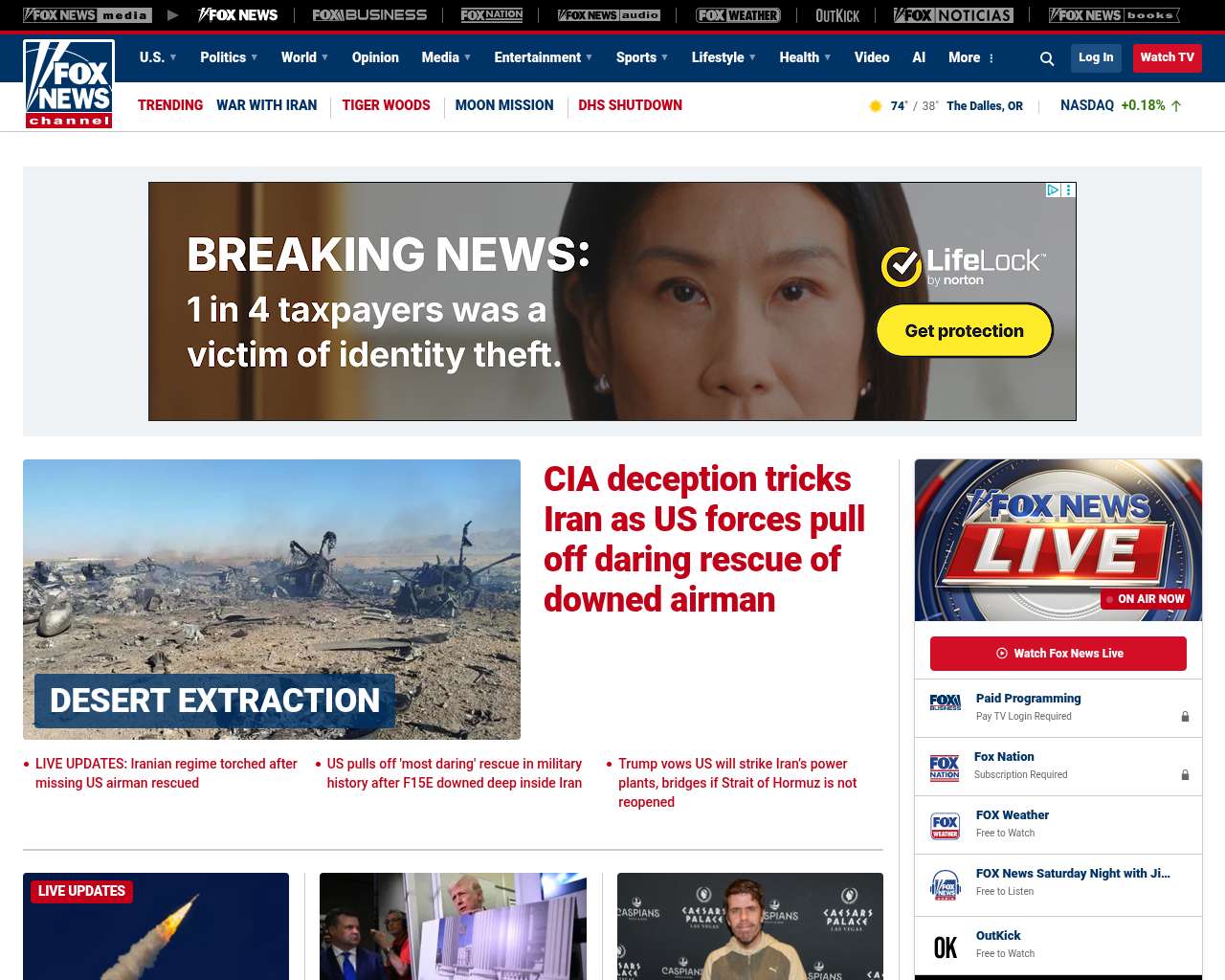The width and height of the screenshot is (1225, 980).
Task: Open FOX Weather channel title in live list
Action: (x=1013, y=815)
